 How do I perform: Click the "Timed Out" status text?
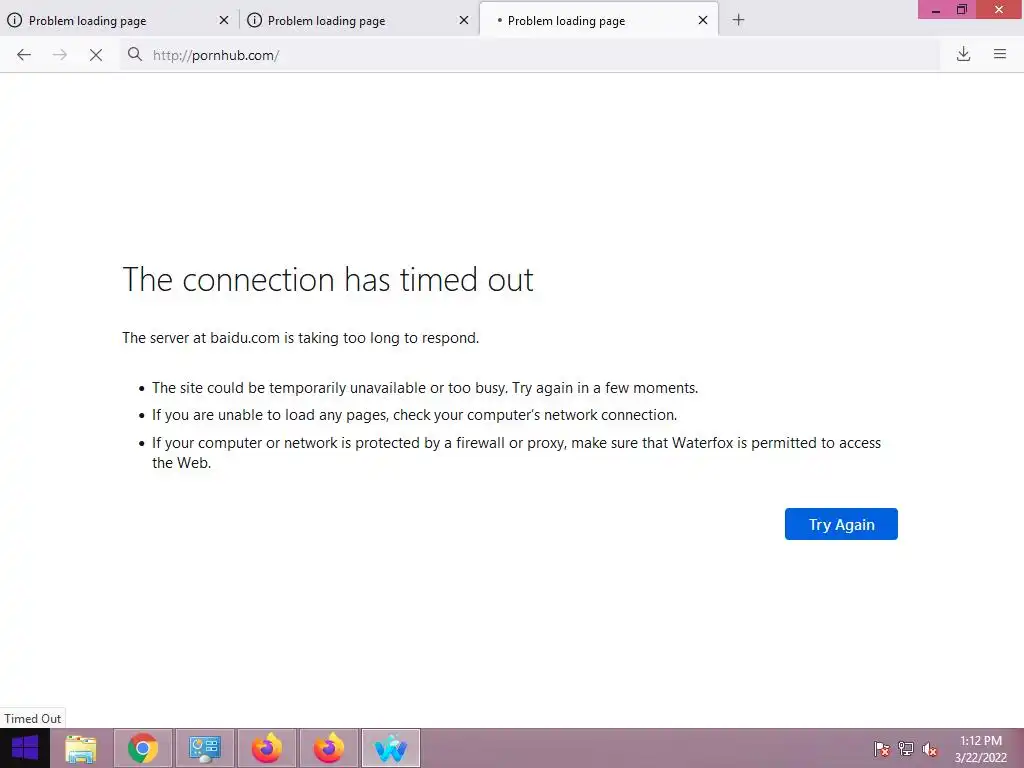click(x=33, y=718)
